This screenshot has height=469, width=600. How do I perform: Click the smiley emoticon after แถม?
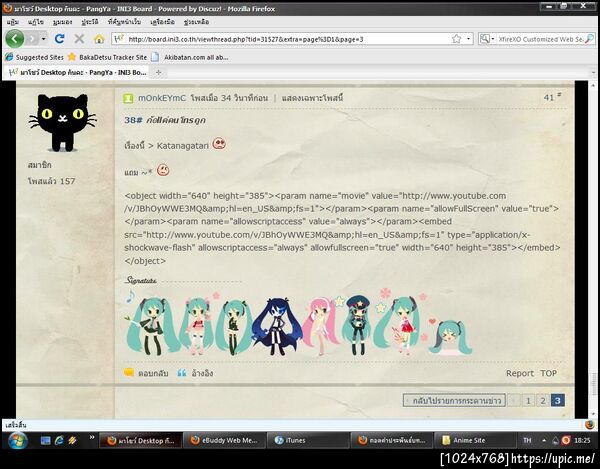point(163,170)
